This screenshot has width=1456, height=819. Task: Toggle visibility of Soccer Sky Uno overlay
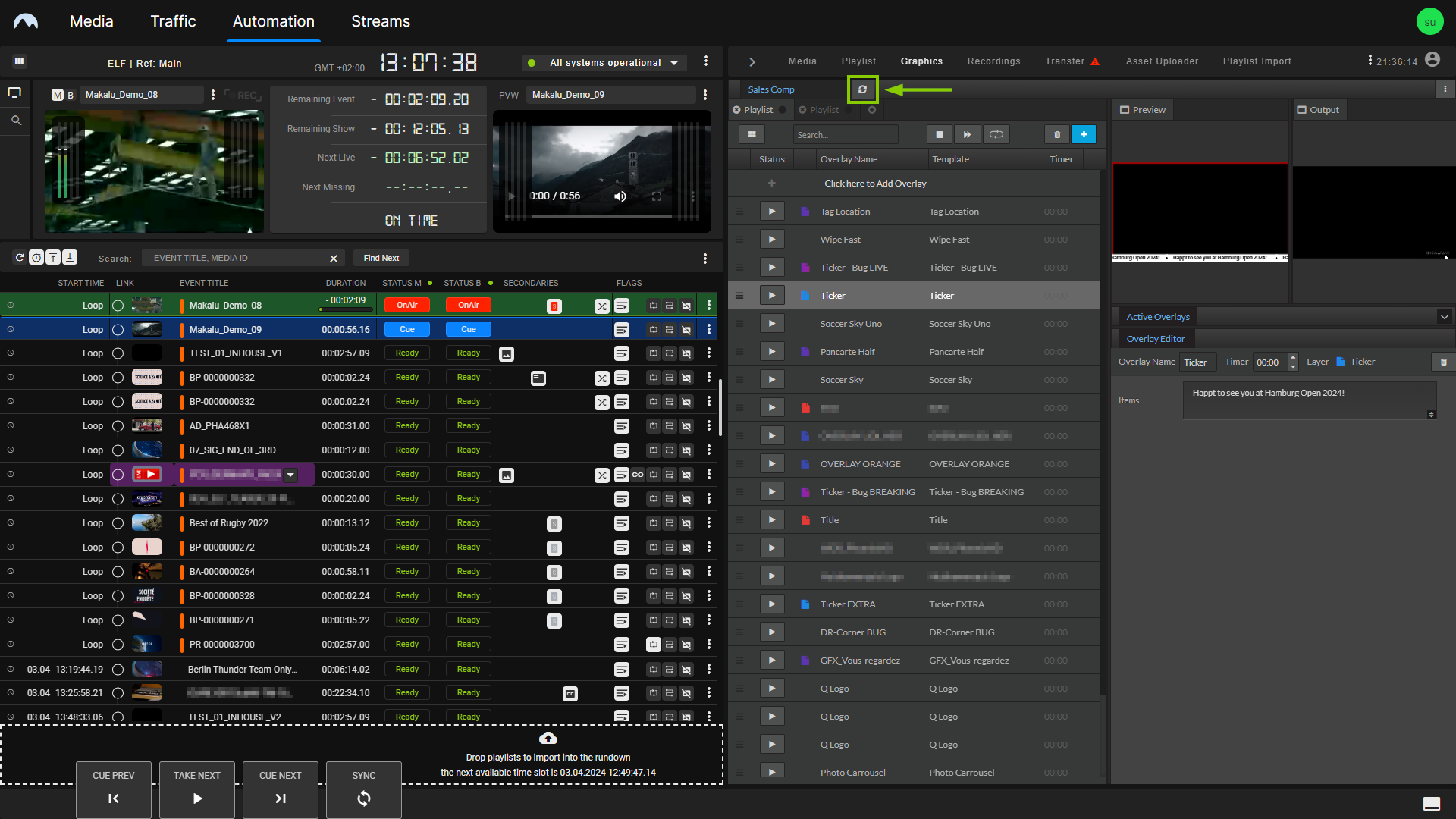pyautogui.click(x=771, y=323)
